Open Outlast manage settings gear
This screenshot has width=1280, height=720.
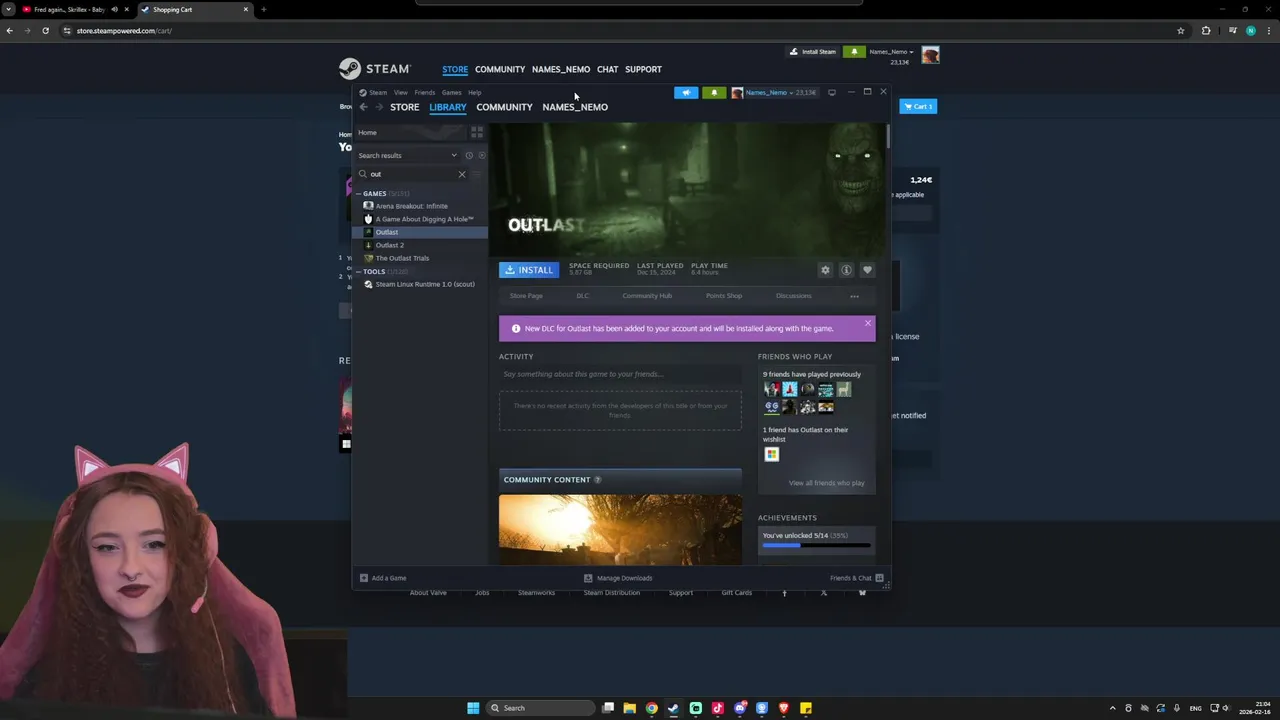[825, 270]
